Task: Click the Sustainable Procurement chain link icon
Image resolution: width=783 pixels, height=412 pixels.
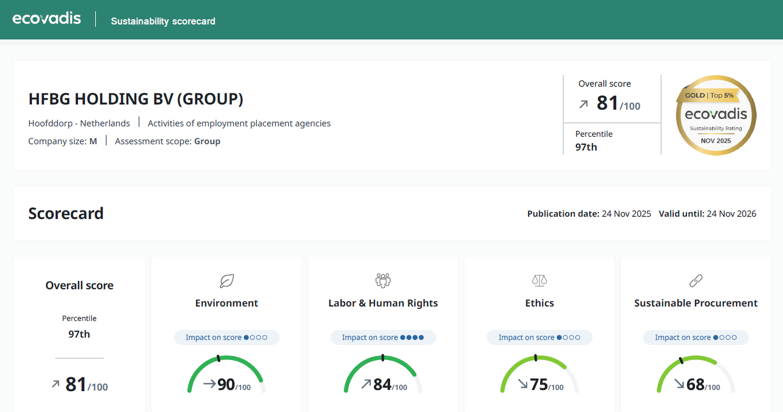Action: pyautogui.click(x=696, y=281)
